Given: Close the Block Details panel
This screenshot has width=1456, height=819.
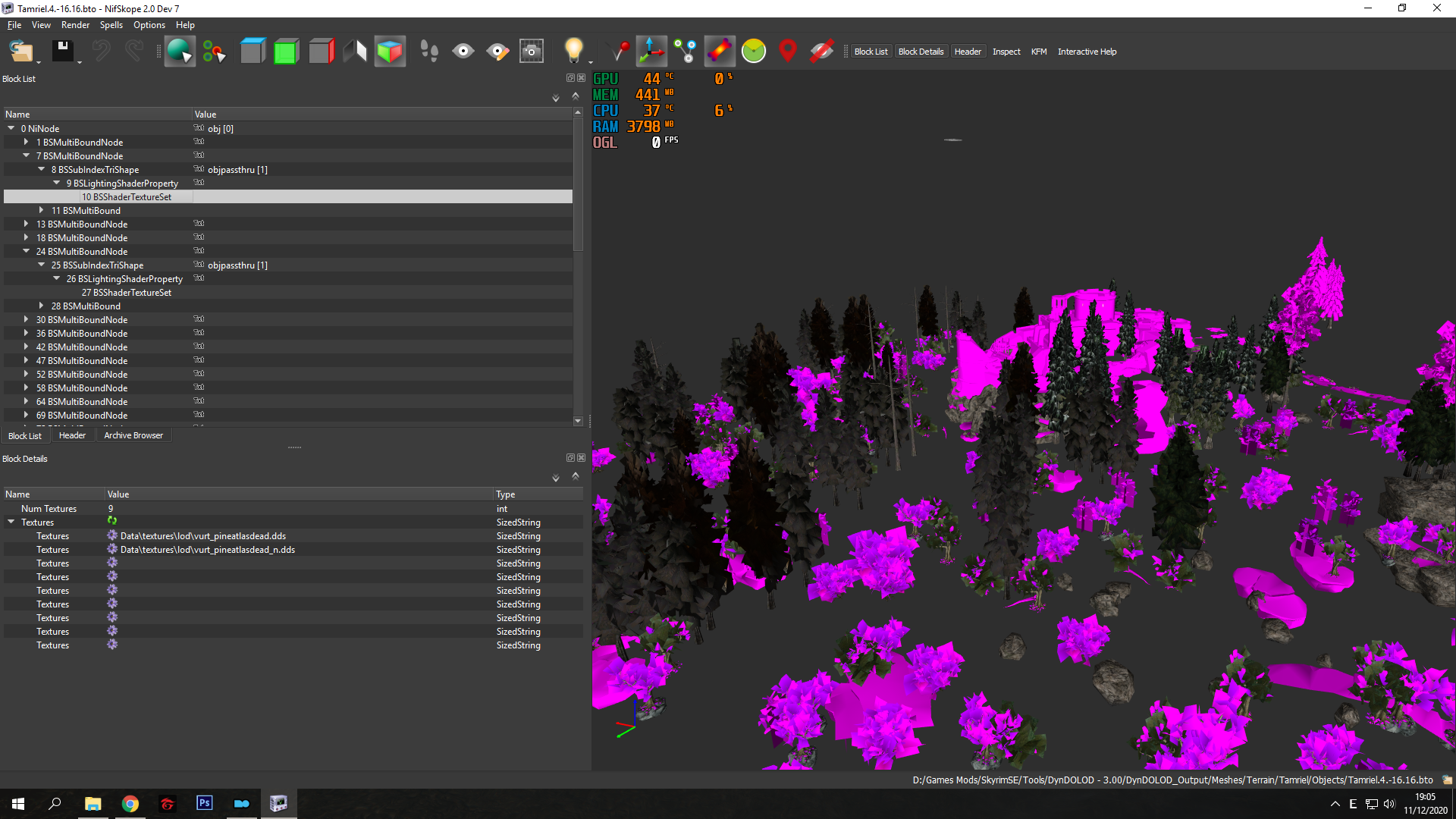Looking at the screenshot, I should (582, 458).
